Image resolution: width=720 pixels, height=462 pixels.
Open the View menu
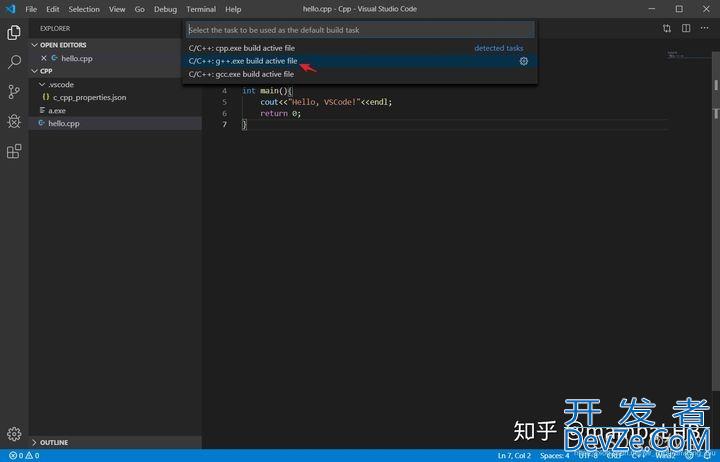pyautogui.click(x=117, y=9)
